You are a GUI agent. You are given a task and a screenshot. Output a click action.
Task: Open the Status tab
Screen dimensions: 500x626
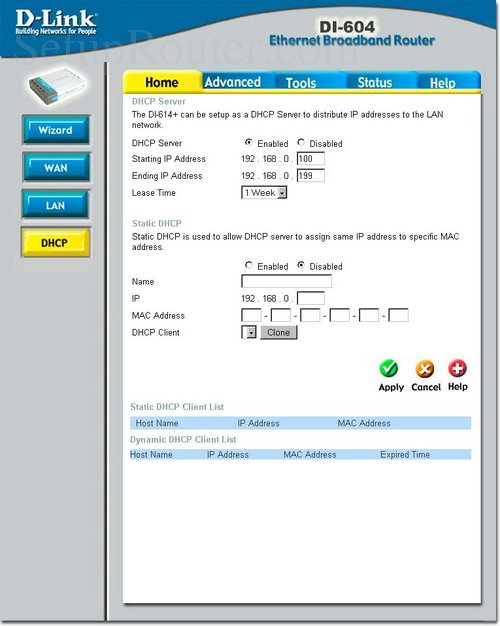(375, 83)
